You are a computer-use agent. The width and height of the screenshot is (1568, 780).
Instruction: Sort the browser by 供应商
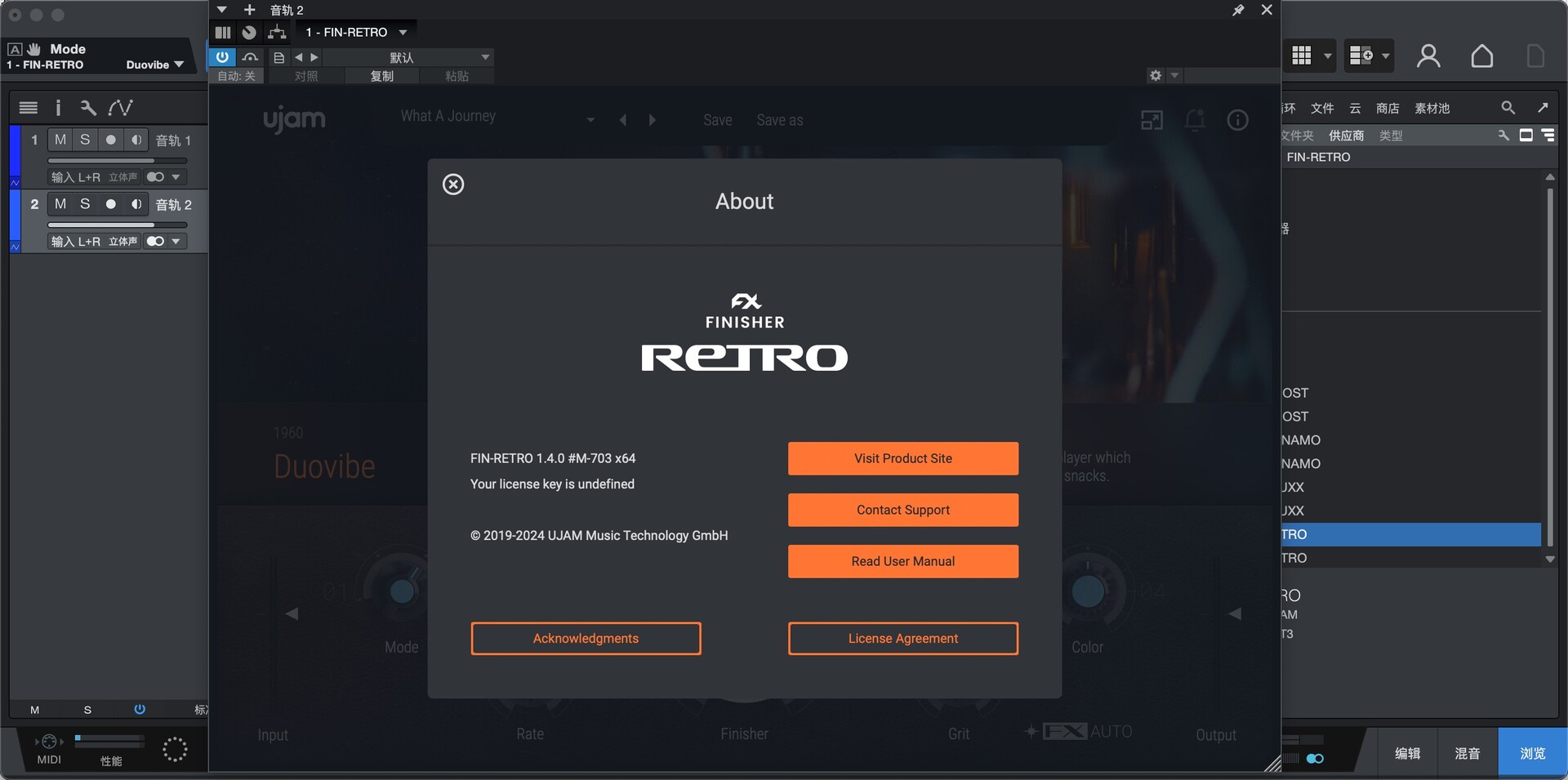[1347, 136]
